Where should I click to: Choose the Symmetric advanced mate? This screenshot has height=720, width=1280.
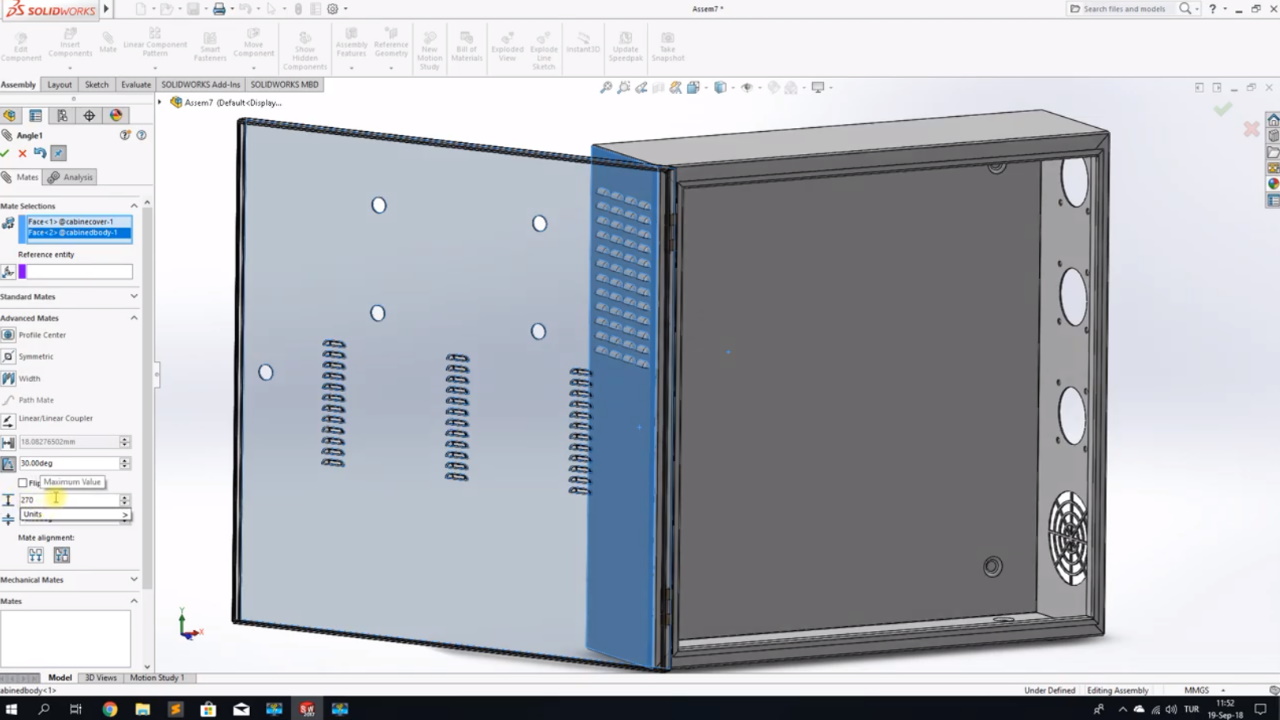(x=8, y=356)
